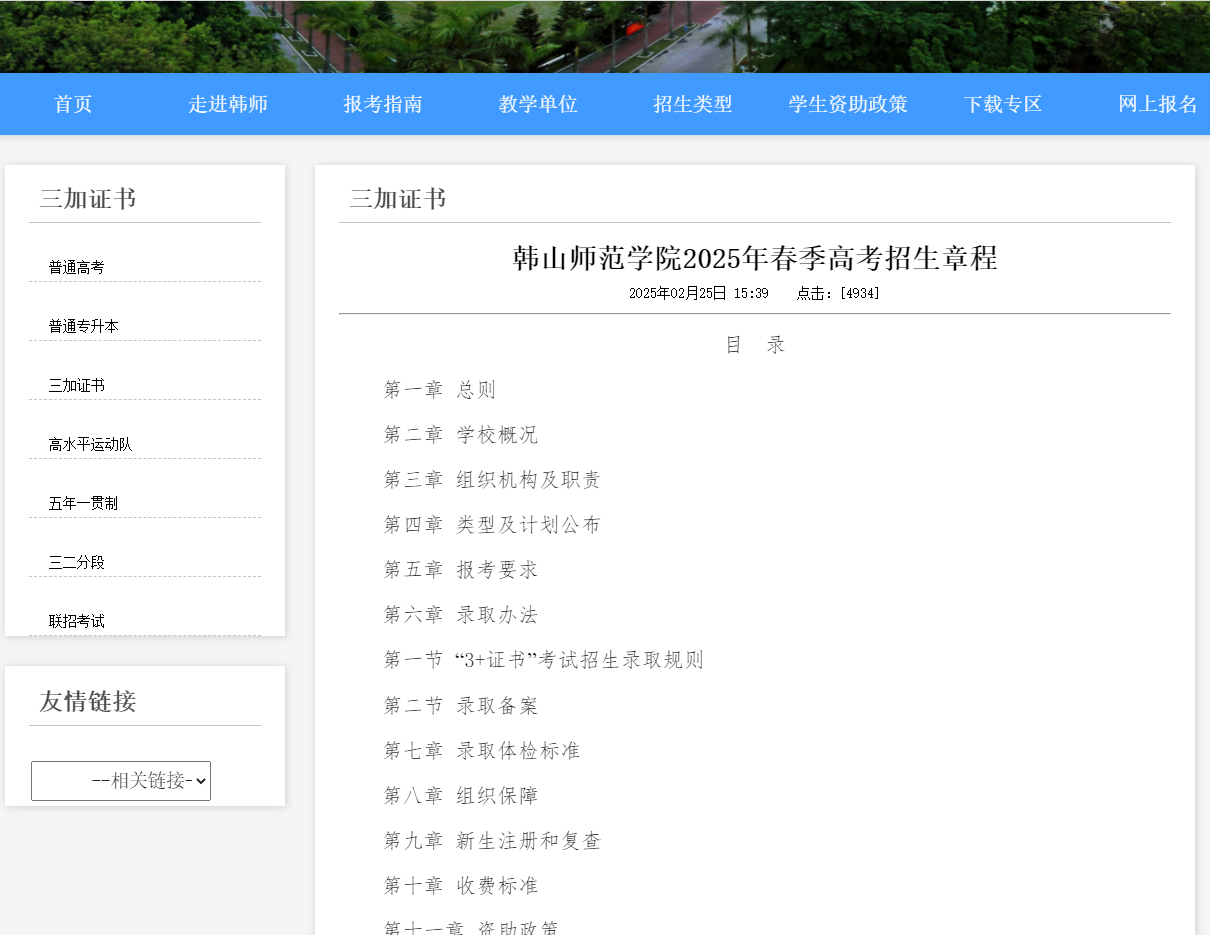Screen dimensions: 1210x935
Task: Click the 第六章 录取办法 entry in the table of contents
Action: pos(460,614)
